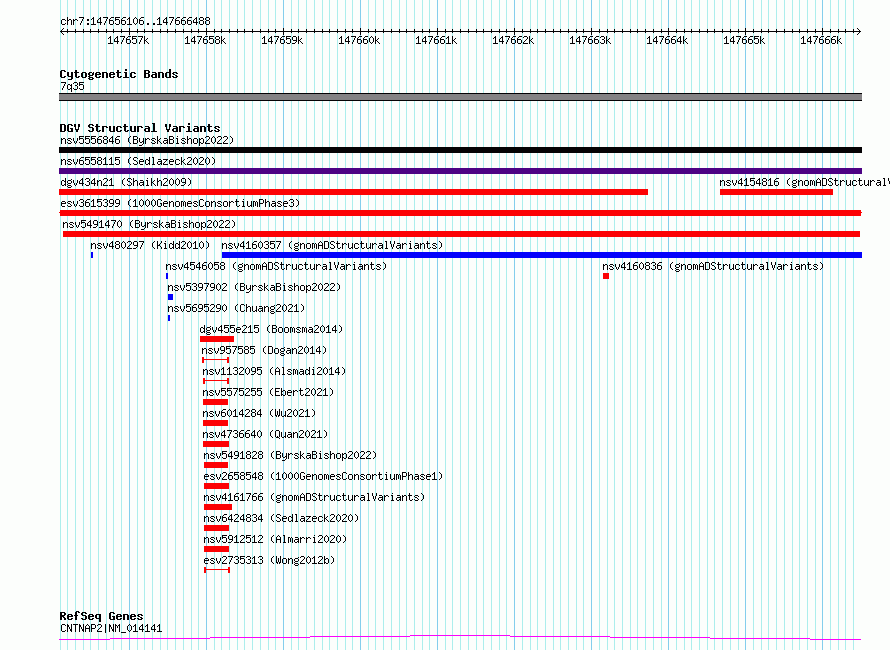The width and height of the screenshot is (890, 650).
Task: Click the small red nsv4160836 marker
Action: pyautogui.click(x=606, y=276)
